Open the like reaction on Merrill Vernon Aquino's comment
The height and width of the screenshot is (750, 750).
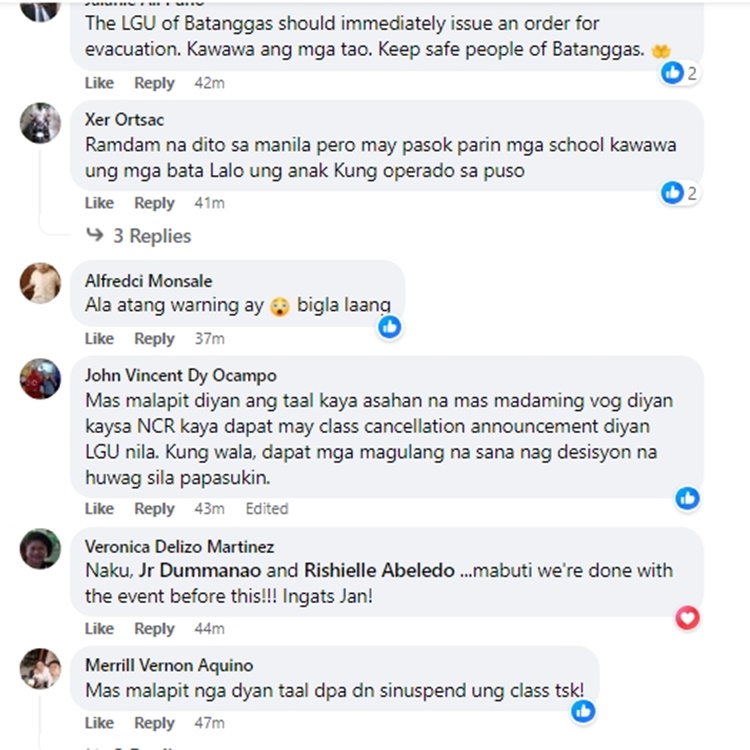tap(583, 711)
